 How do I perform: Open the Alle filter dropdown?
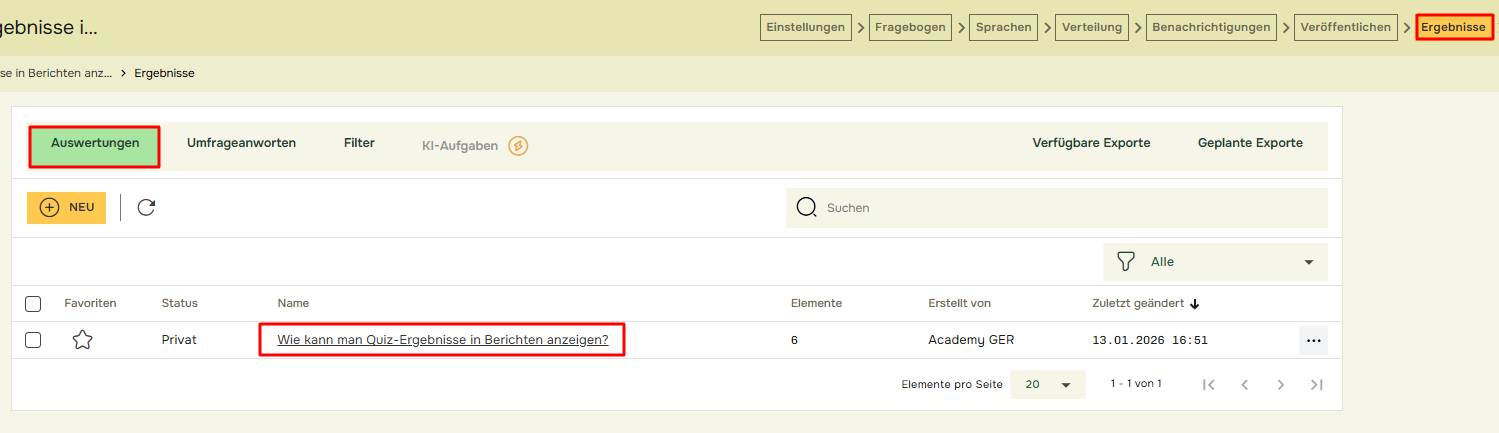coord(1215,262)
